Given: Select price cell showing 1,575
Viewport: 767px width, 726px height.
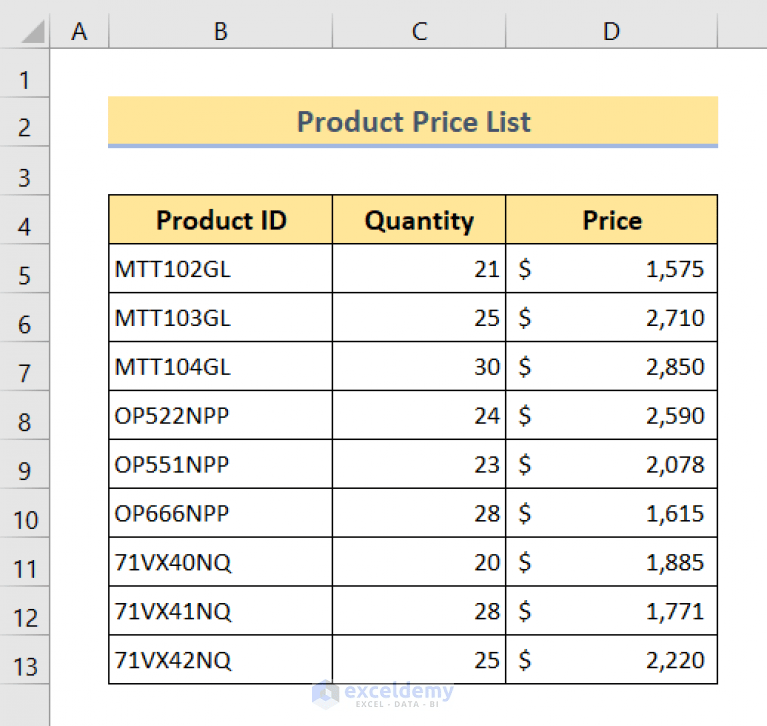Looking at the screenshot, I should 611,269.
